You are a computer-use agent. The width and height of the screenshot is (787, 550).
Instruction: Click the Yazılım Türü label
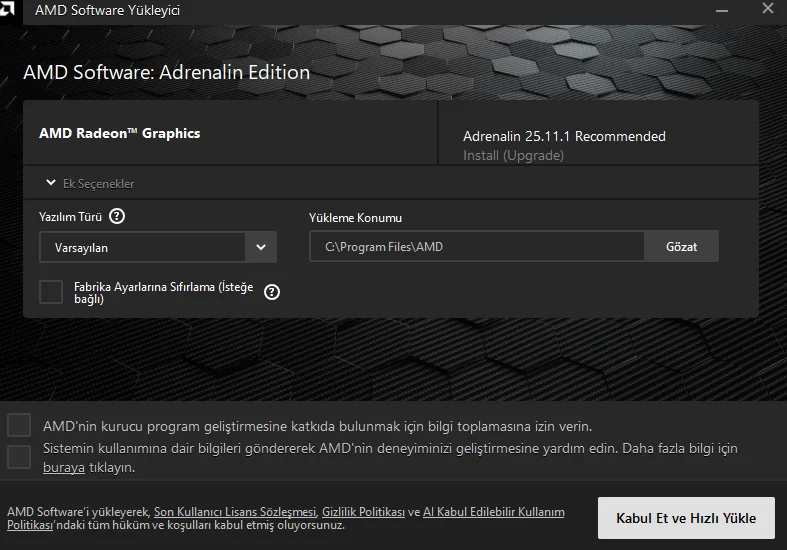point(70,217)
